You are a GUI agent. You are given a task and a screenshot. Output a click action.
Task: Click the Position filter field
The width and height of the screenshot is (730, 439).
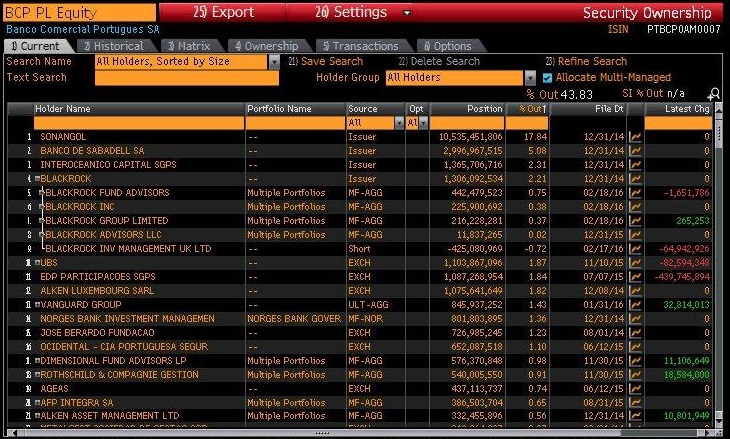click(467, 123)
